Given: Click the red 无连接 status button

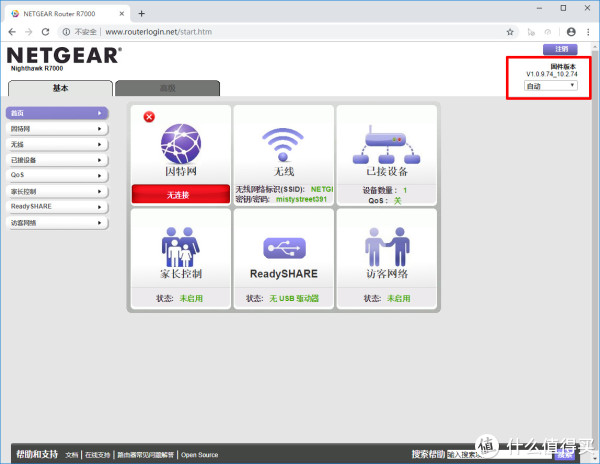Looking at the screenshot, I should point(181,194).
